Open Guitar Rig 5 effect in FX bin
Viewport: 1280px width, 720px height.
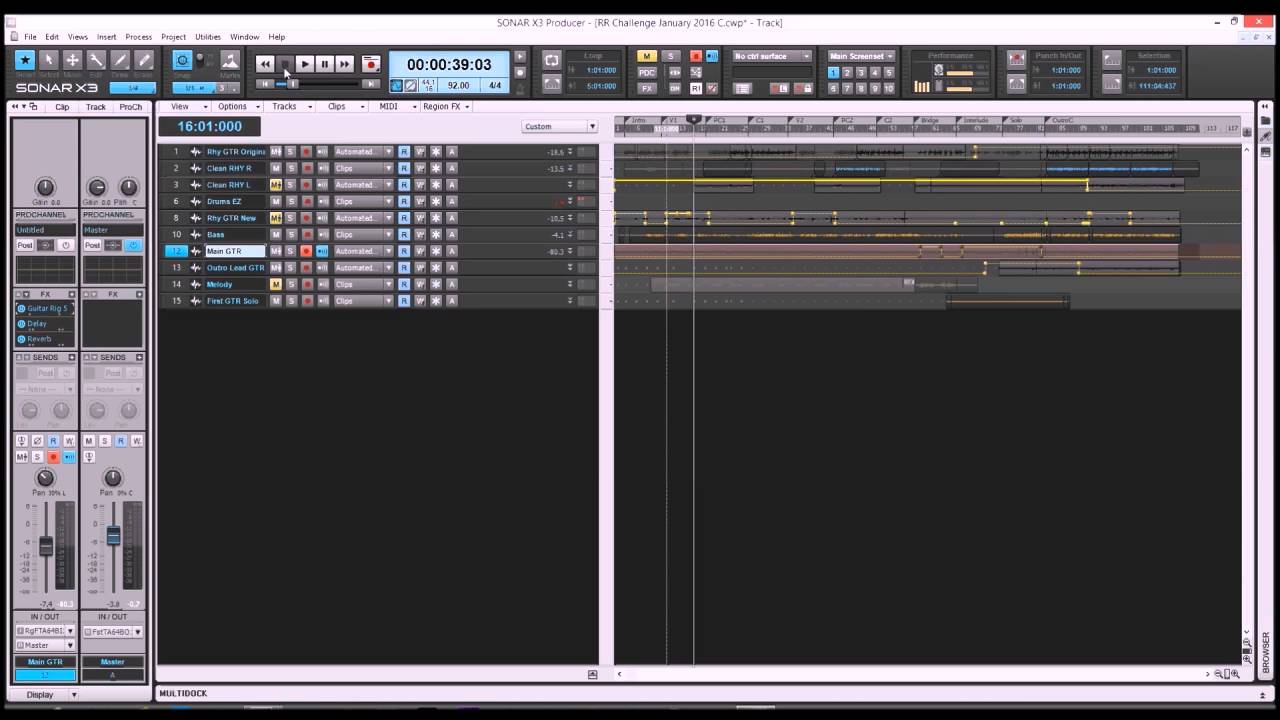[45, 309]
